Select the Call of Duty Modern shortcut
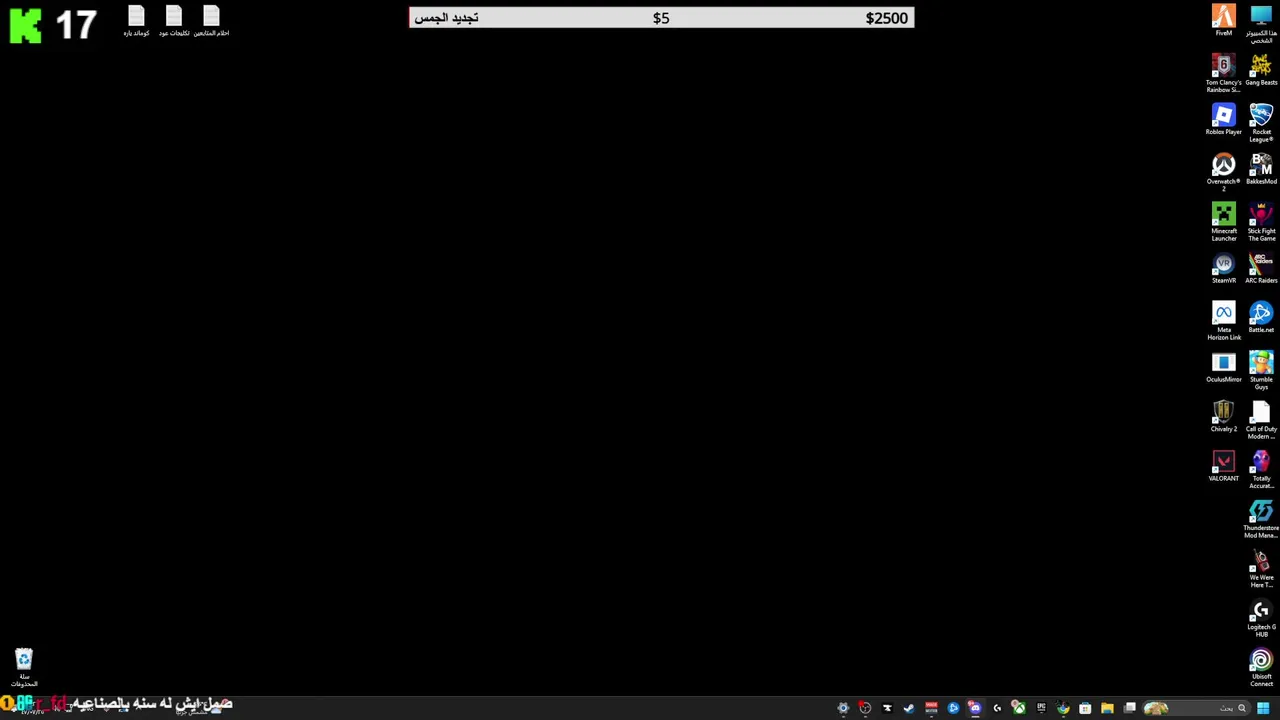Image resolution: width=1280 pixels, height=720 pixels. click(x=1261, y=420)
